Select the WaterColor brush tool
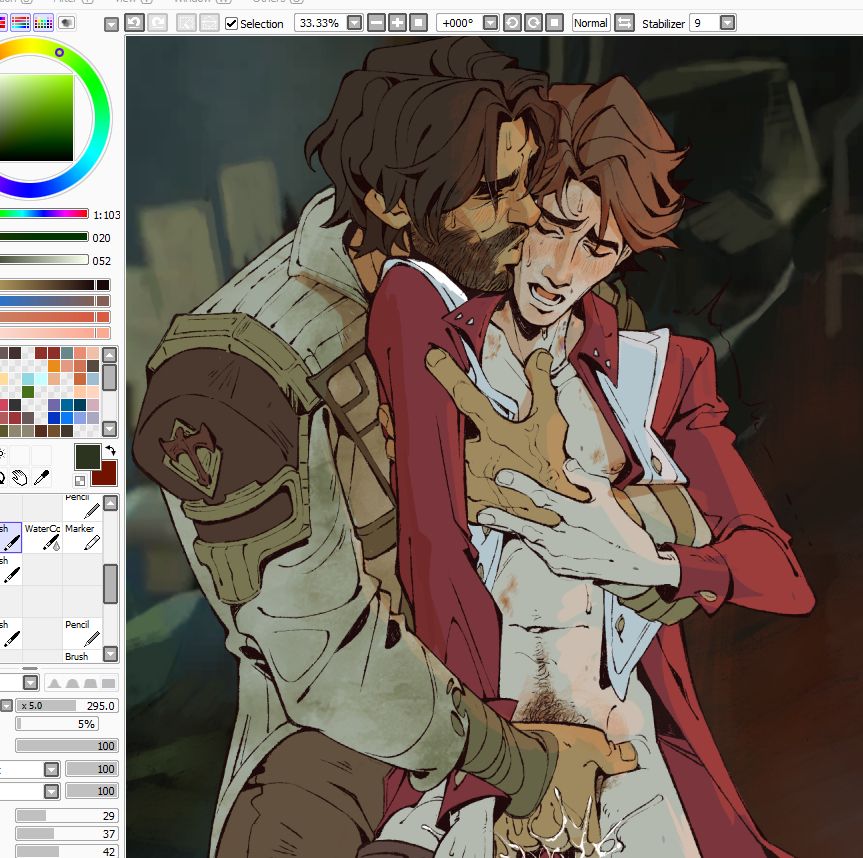863x858 pixels. pyautogui.click(x=42, y=537)
